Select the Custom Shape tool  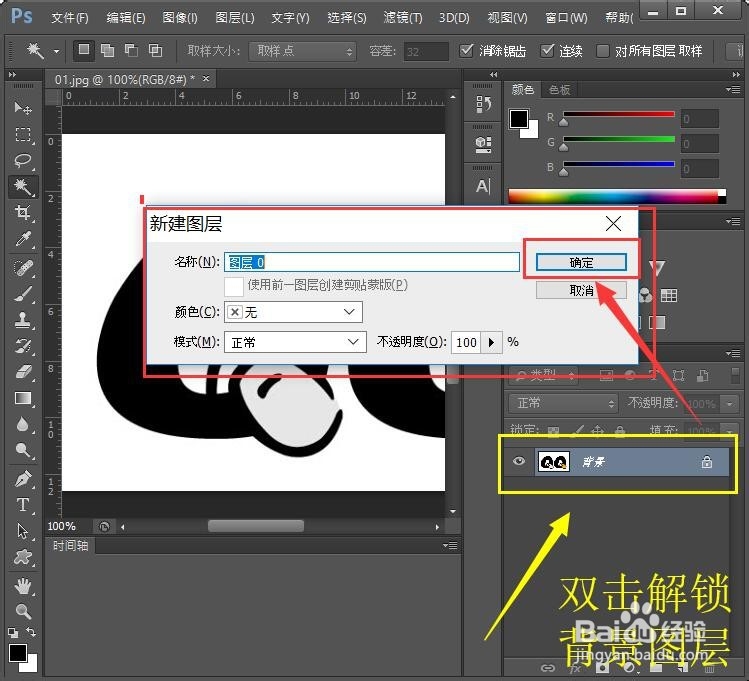[22, 557]
